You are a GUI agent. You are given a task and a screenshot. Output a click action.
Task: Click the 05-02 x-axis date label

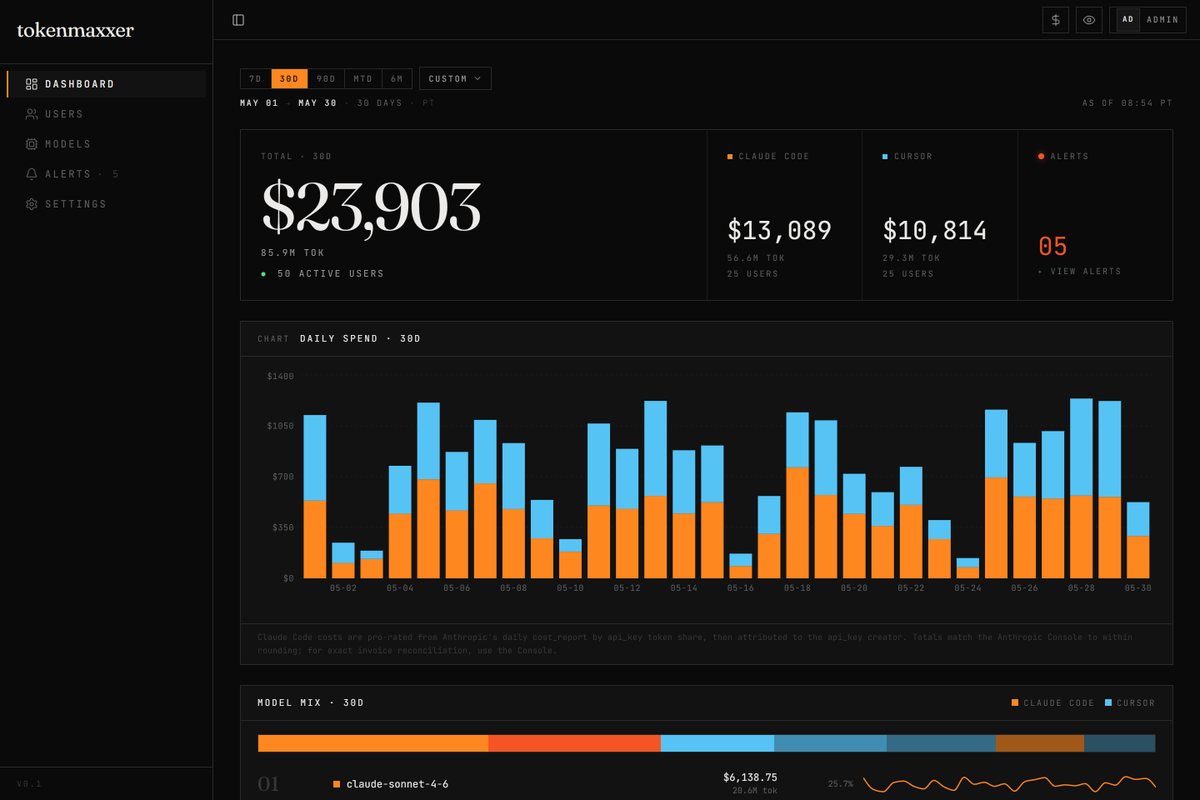point(343,588)
